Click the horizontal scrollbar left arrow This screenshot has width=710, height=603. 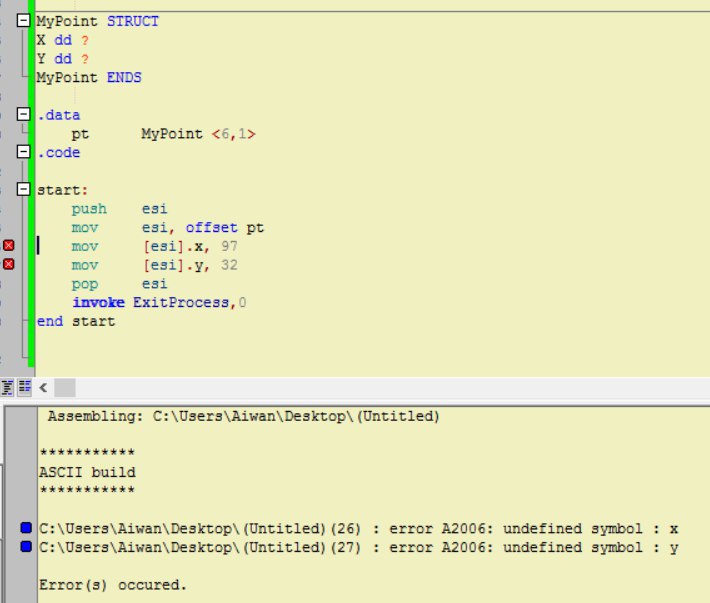pos(43,388)
